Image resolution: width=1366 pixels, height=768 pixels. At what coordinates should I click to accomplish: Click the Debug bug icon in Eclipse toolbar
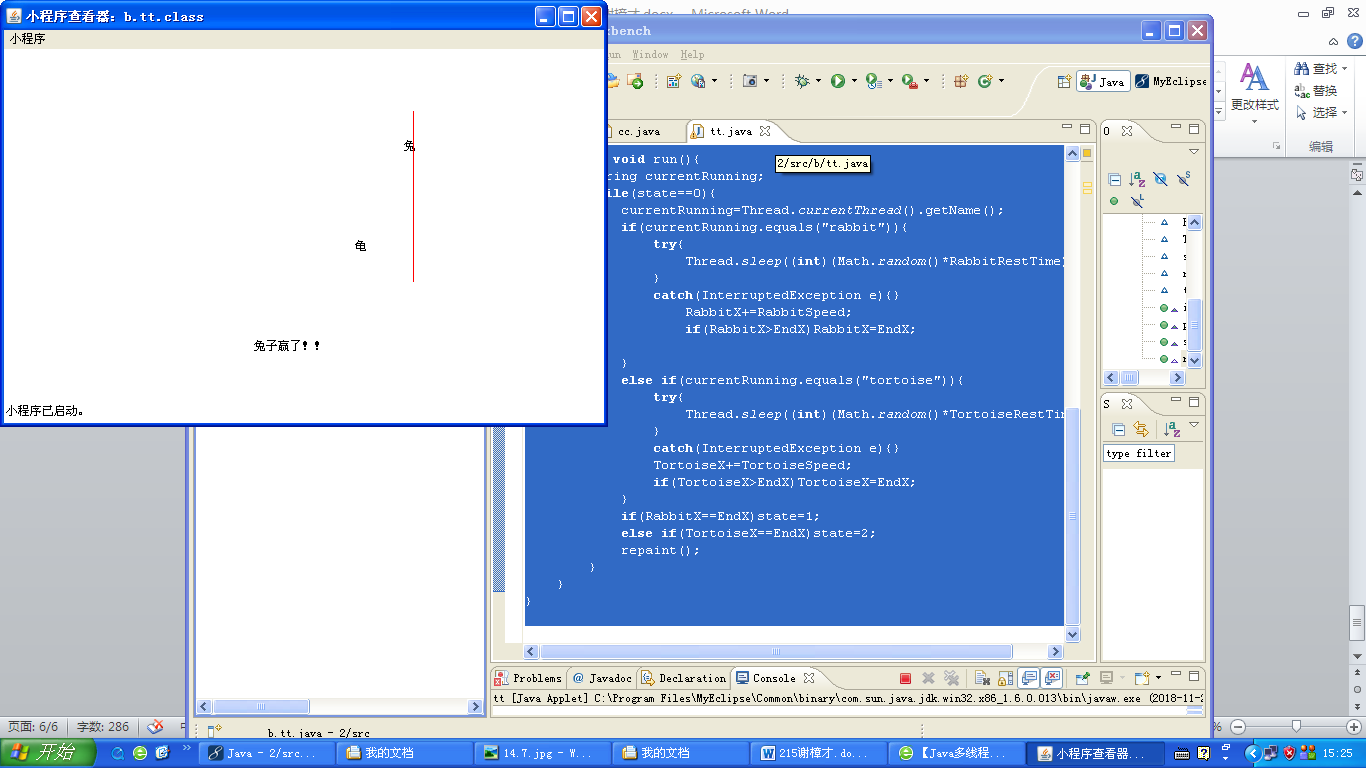point(802,81)
